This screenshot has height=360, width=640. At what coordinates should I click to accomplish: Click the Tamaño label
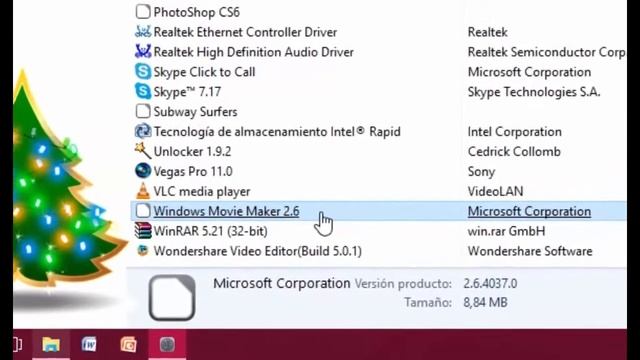[428, 302]
